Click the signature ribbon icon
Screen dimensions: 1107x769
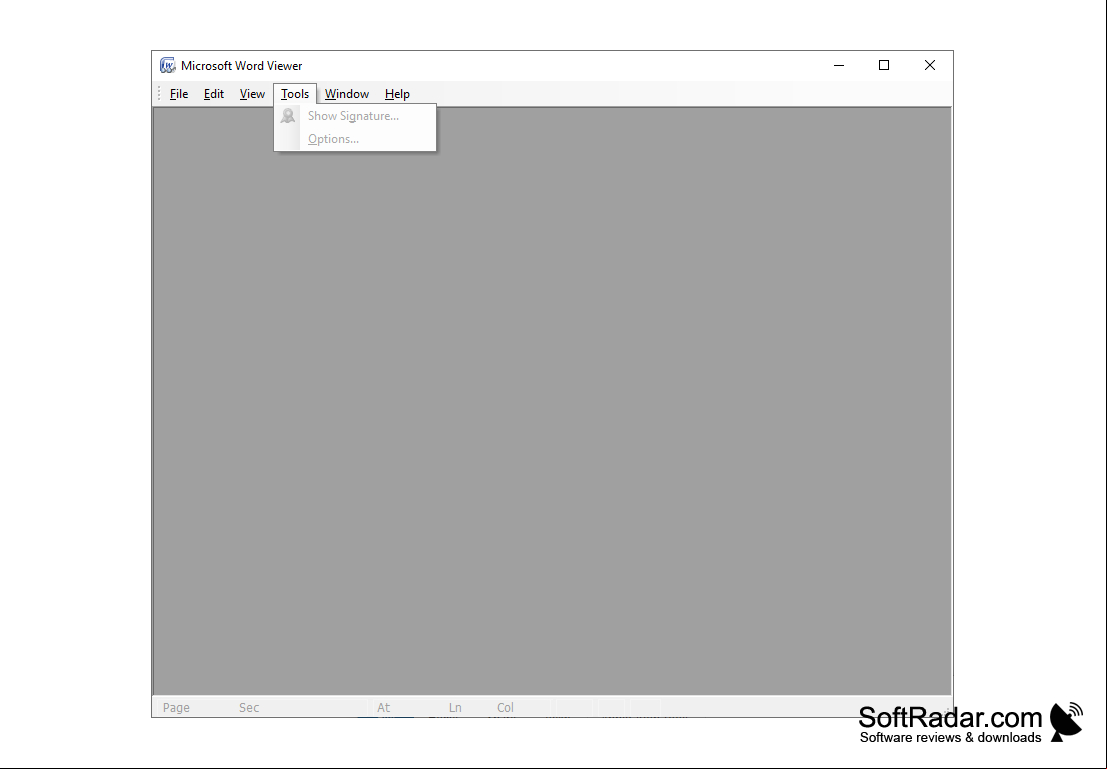[287, 116]
